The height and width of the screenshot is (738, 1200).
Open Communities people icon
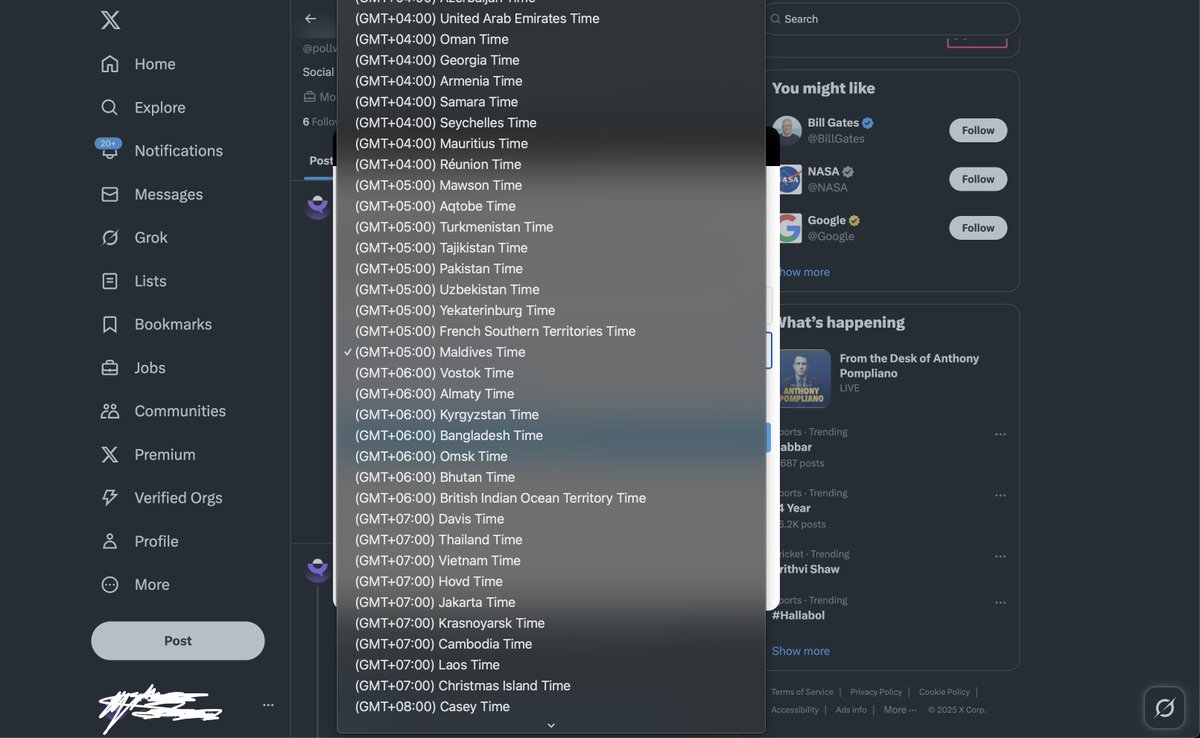[110, 411]
